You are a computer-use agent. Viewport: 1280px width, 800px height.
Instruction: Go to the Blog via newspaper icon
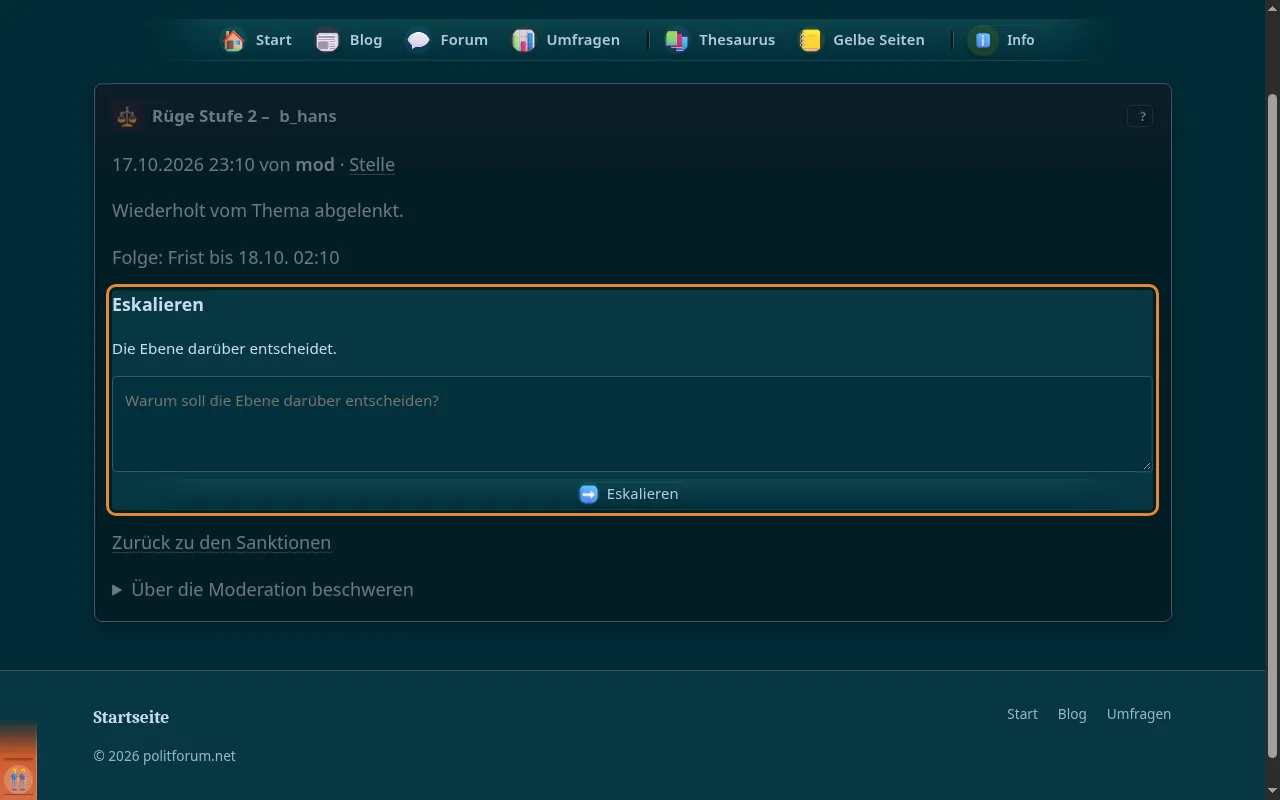[327, 40]
